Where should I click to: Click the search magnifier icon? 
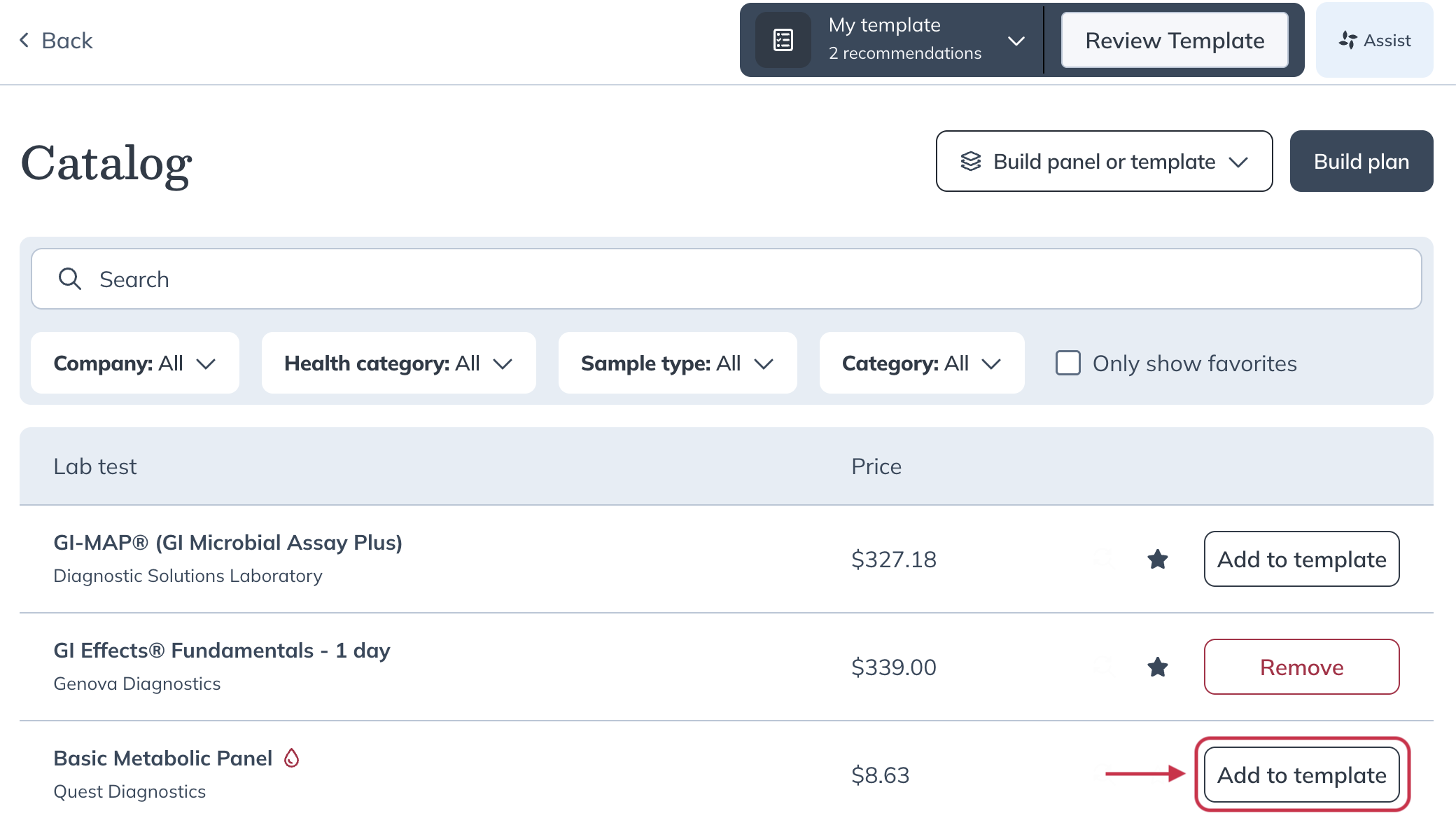70,279
